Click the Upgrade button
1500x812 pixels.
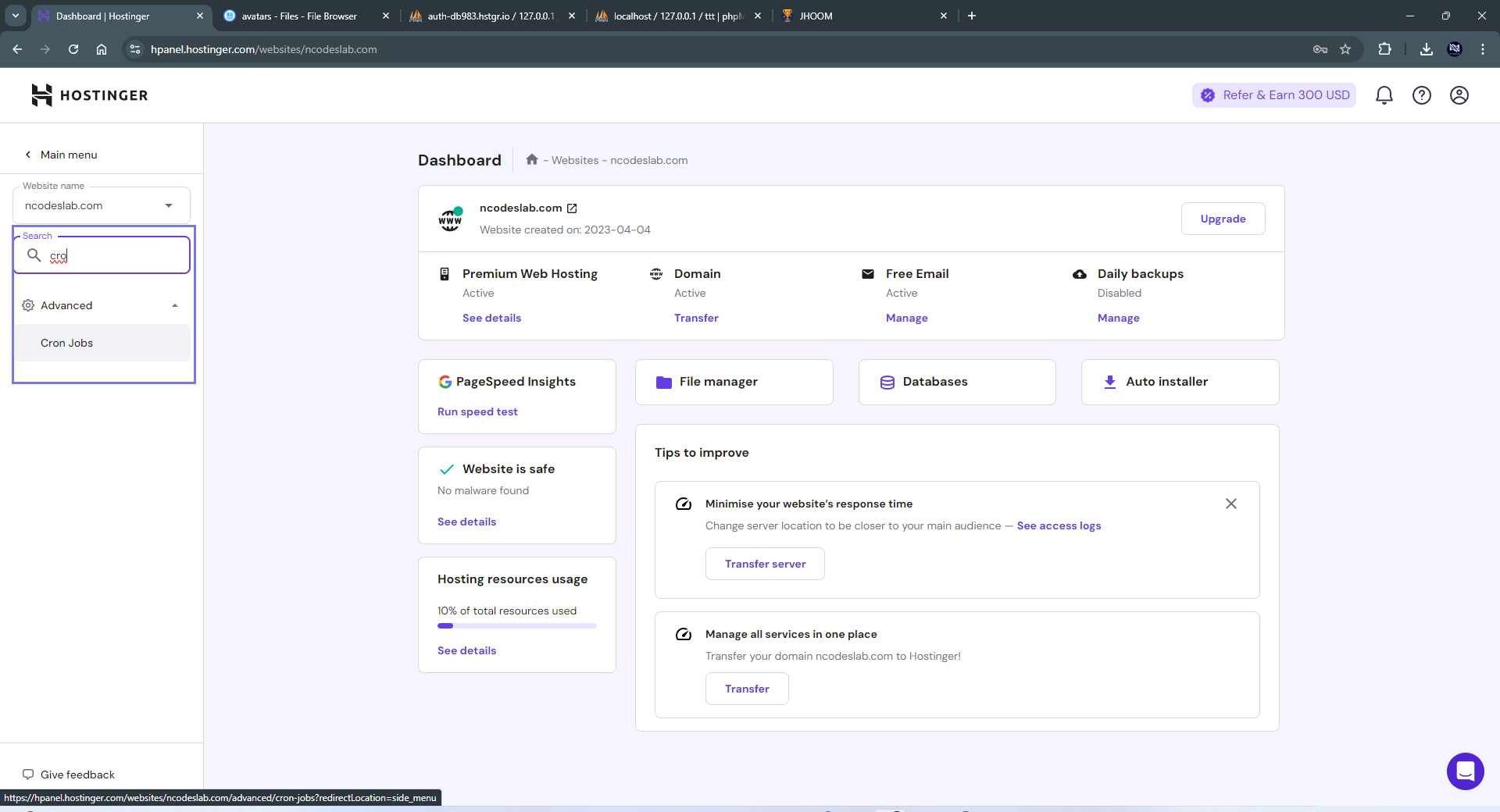pos(1223,219)
